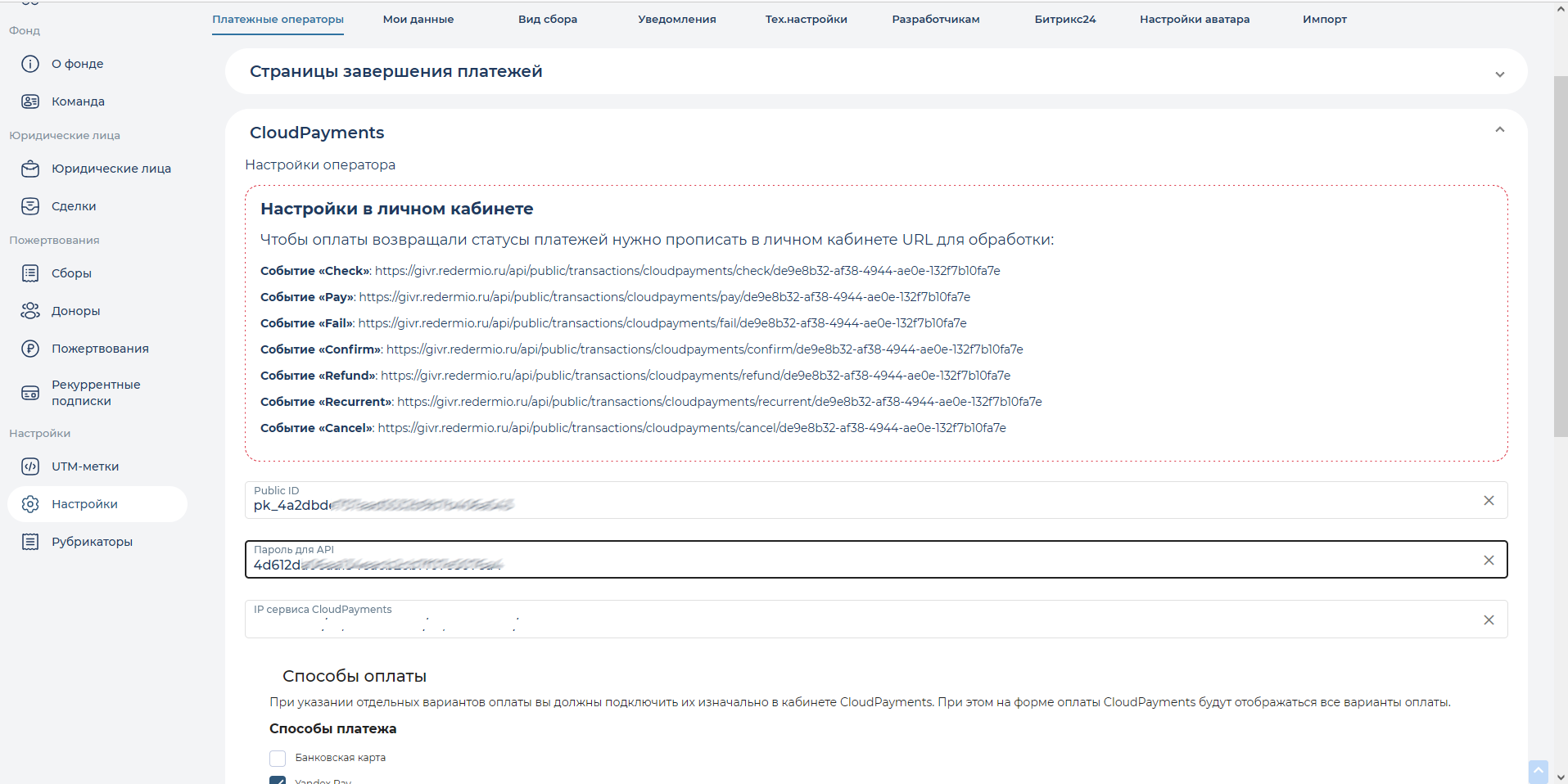Click the Доноры people icon
Image resolution: width=1568 pixels, height=784 pixels.
(x=30, y=311)
